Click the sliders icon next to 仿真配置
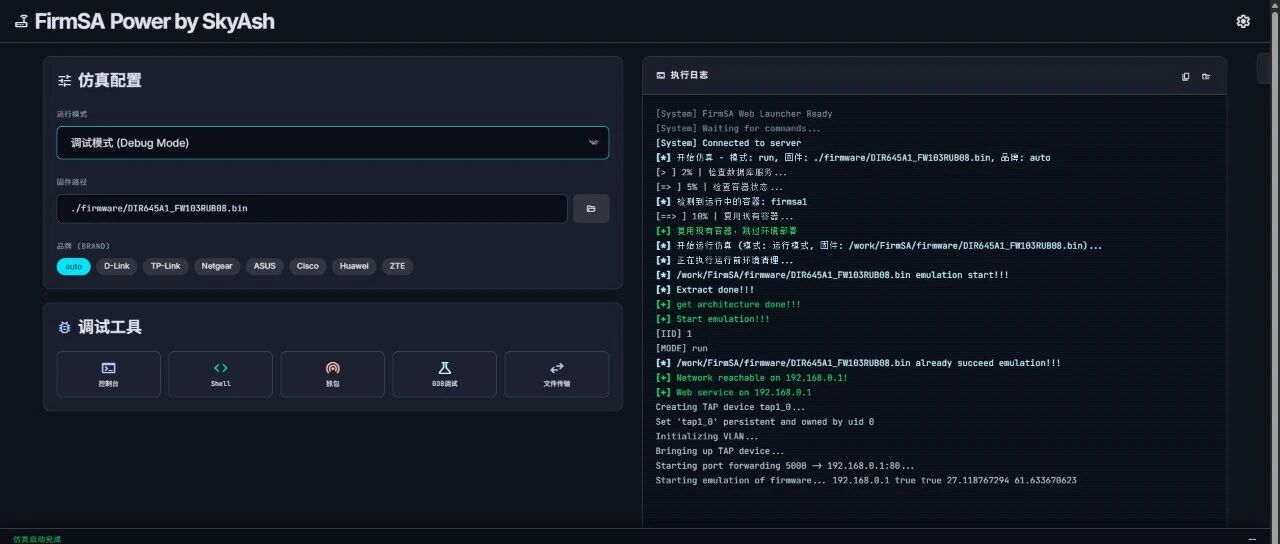Screen dimensions: 1280x544 [x=64, y=81]
